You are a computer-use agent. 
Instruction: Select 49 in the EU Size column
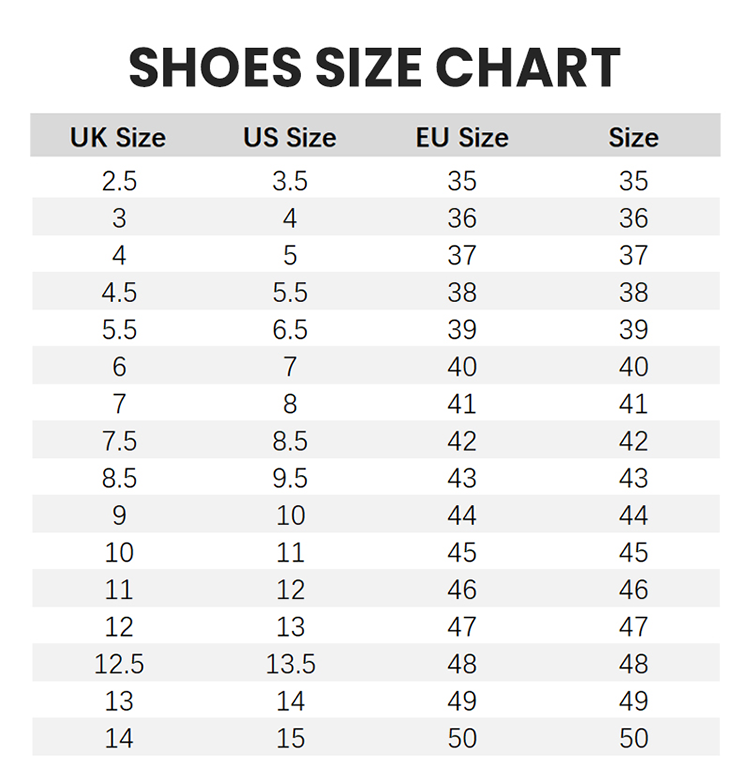pos(462,701)
